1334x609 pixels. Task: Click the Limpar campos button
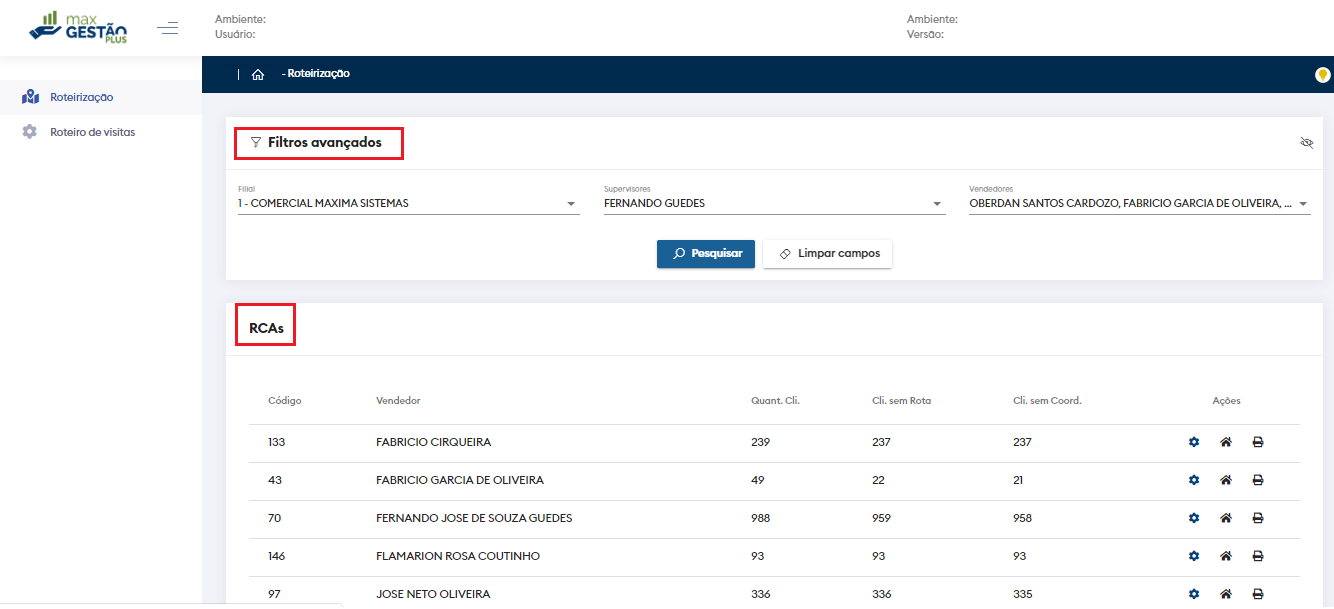(x=827, y=254)
